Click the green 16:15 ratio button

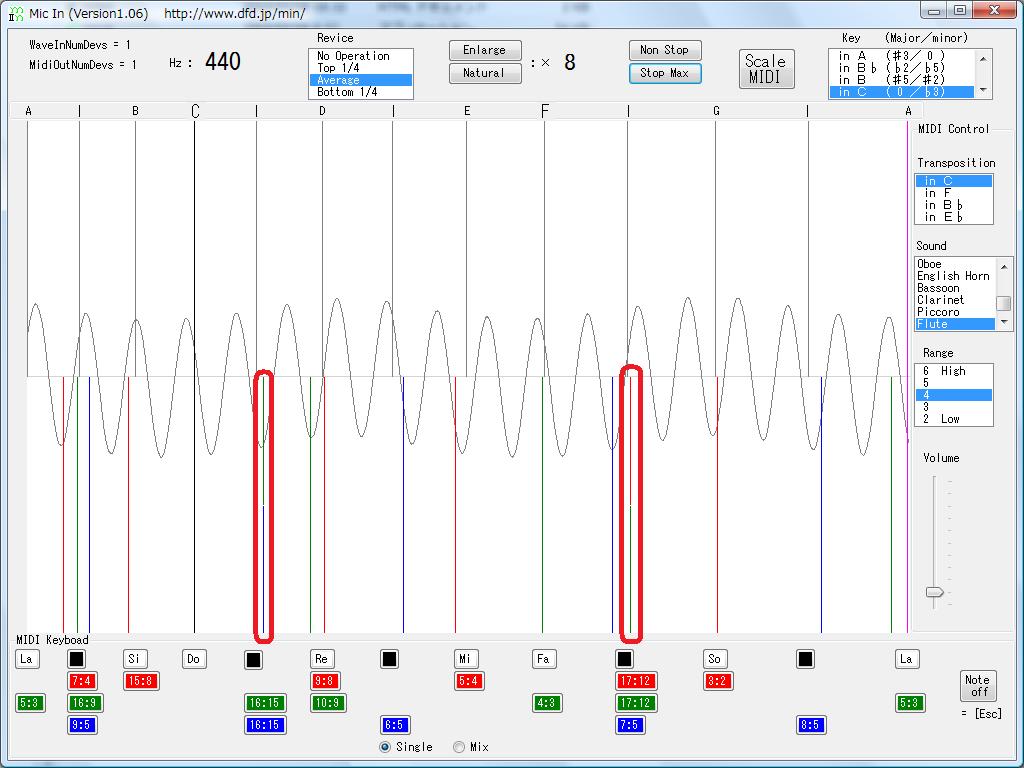tap(264, 703)
